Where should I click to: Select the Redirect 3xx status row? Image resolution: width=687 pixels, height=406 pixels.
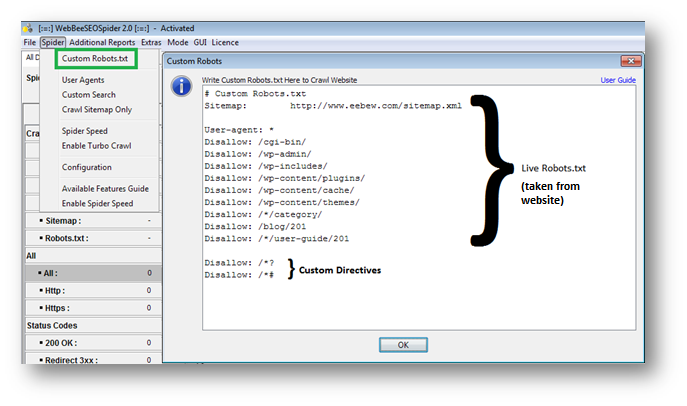(93, 360)
